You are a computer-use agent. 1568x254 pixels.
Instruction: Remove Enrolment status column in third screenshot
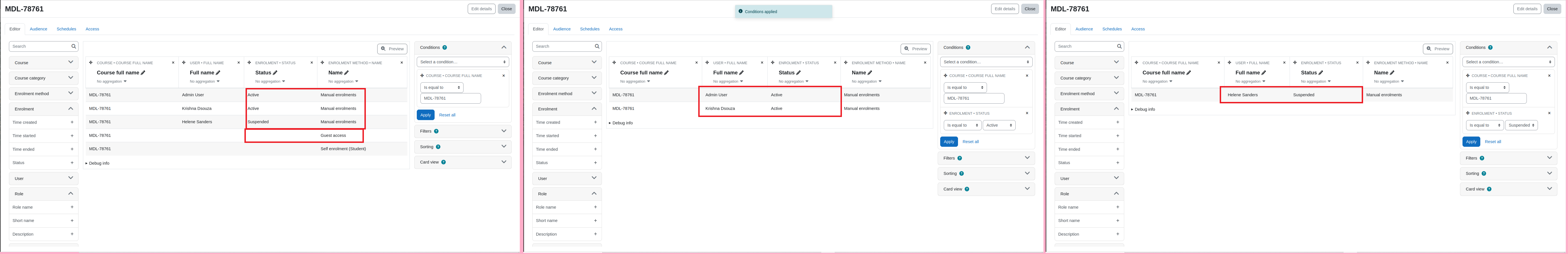click(1358, 63)
